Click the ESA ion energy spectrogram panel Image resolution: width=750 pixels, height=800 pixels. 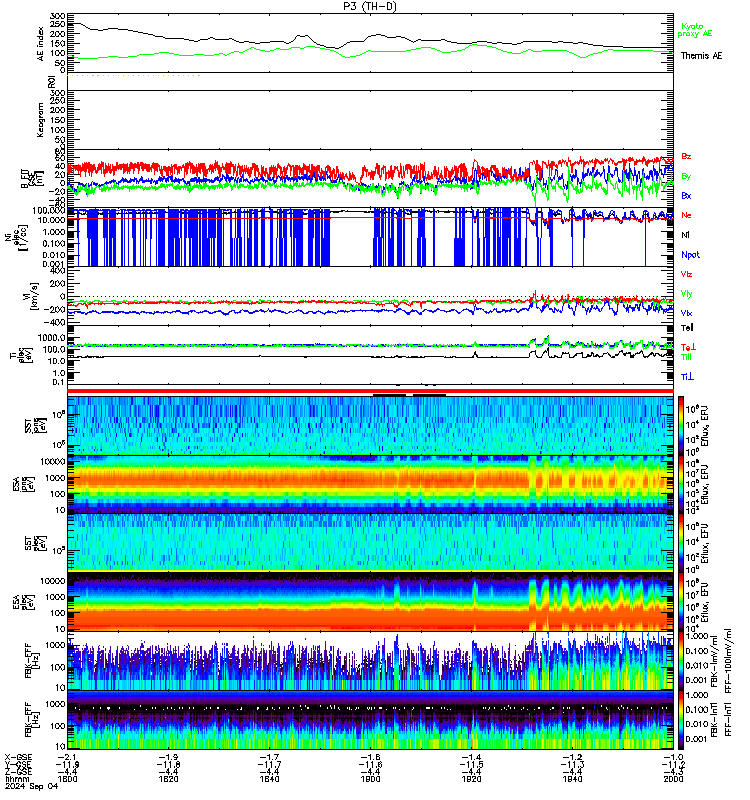pos(370,485)
